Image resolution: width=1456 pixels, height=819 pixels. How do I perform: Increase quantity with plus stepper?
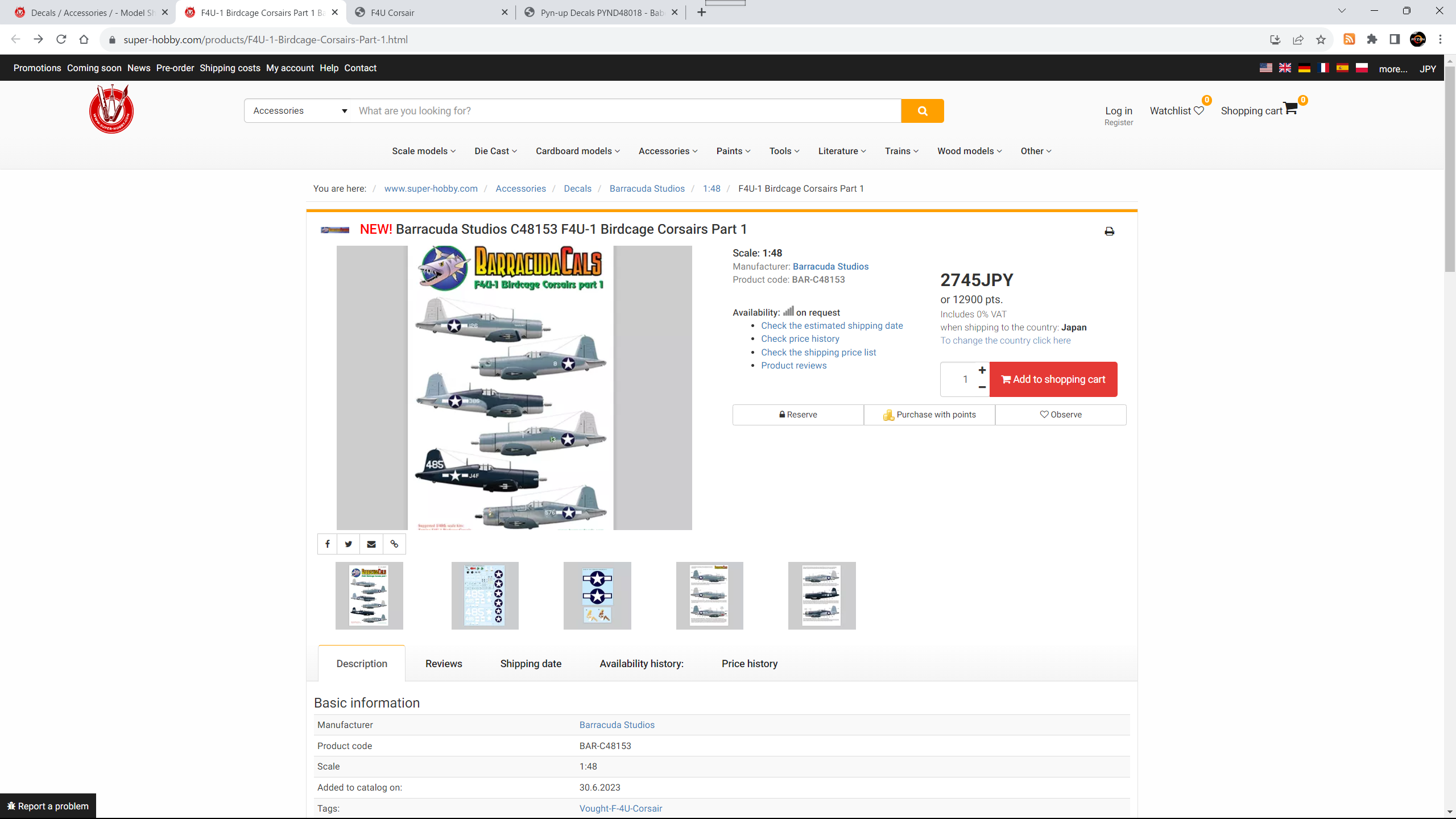(x=982, y=370)
